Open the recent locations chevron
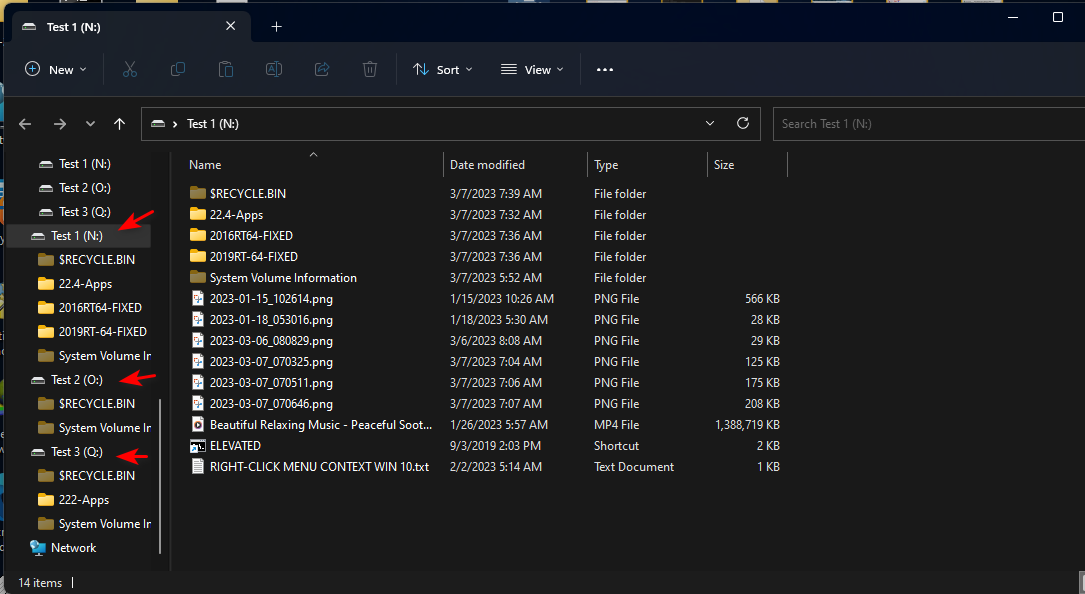1085x594 pixels. (90, 124)
